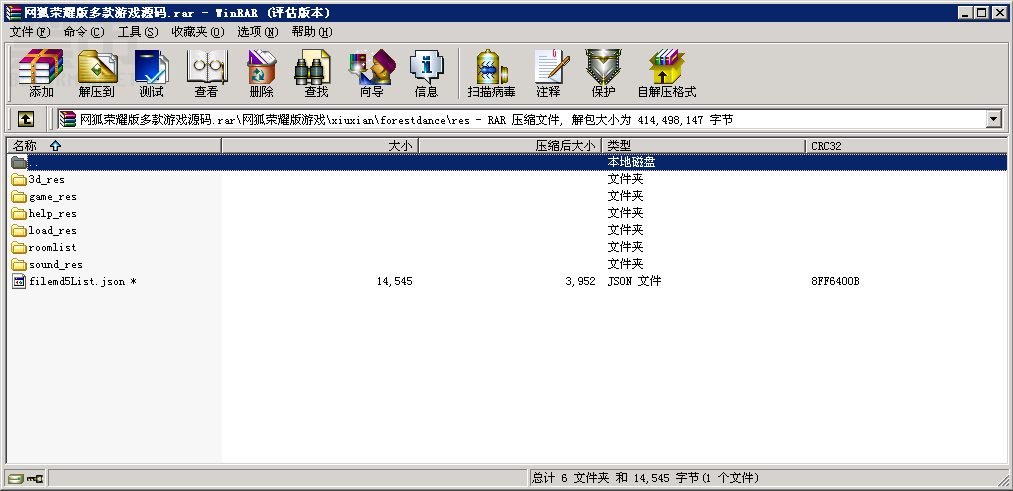Select the game_res folder icon
Viewport: 1013px width, 491px height.
19,196
